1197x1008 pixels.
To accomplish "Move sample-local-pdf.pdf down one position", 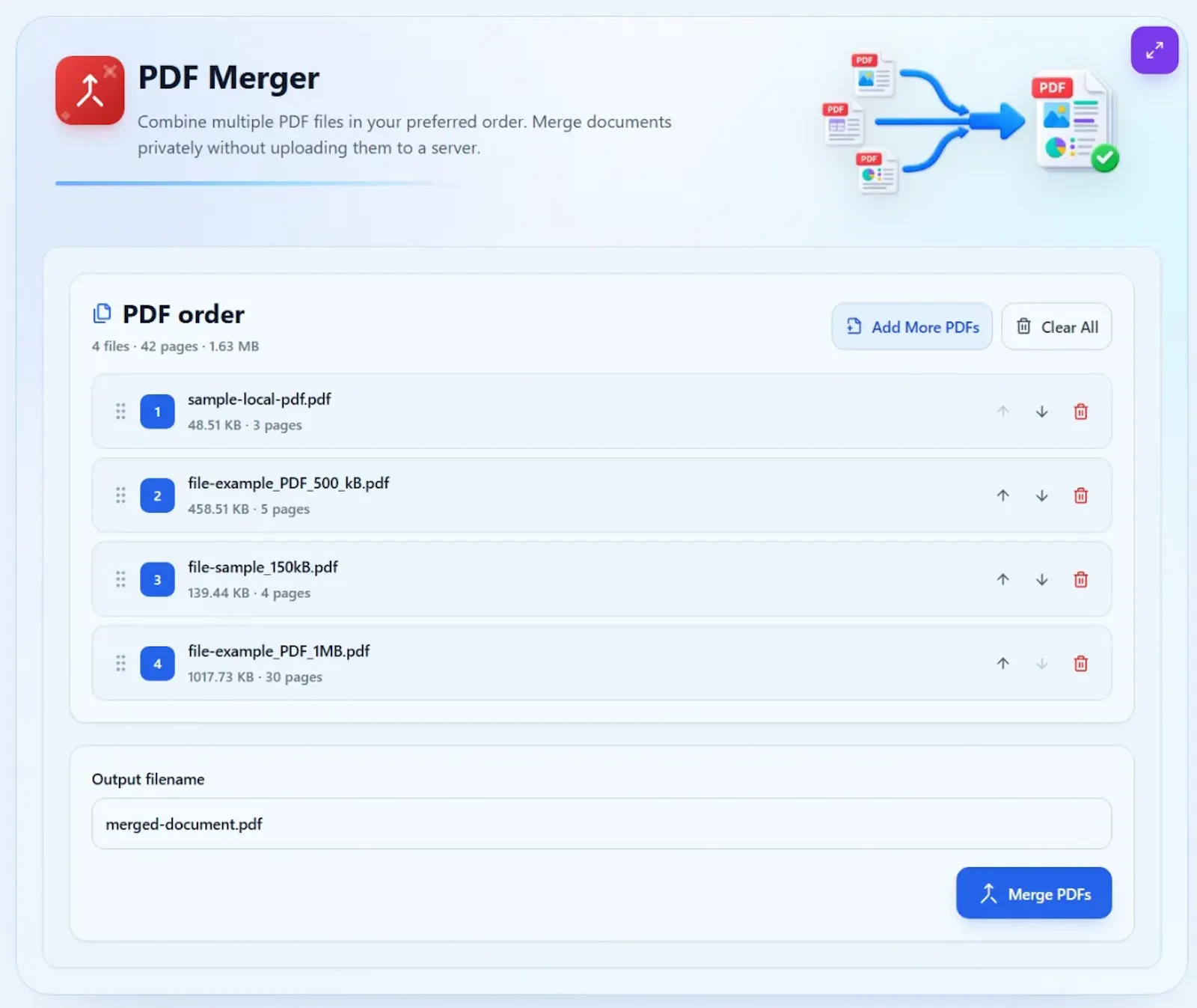I will coord(1041,412).
